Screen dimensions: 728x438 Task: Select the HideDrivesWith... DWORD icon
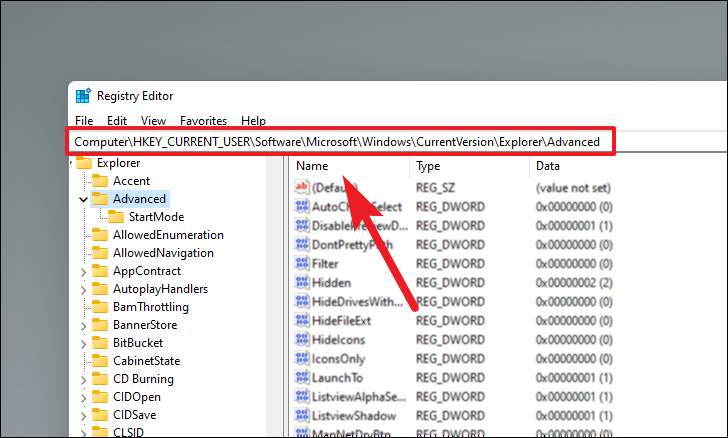[302, 302]
